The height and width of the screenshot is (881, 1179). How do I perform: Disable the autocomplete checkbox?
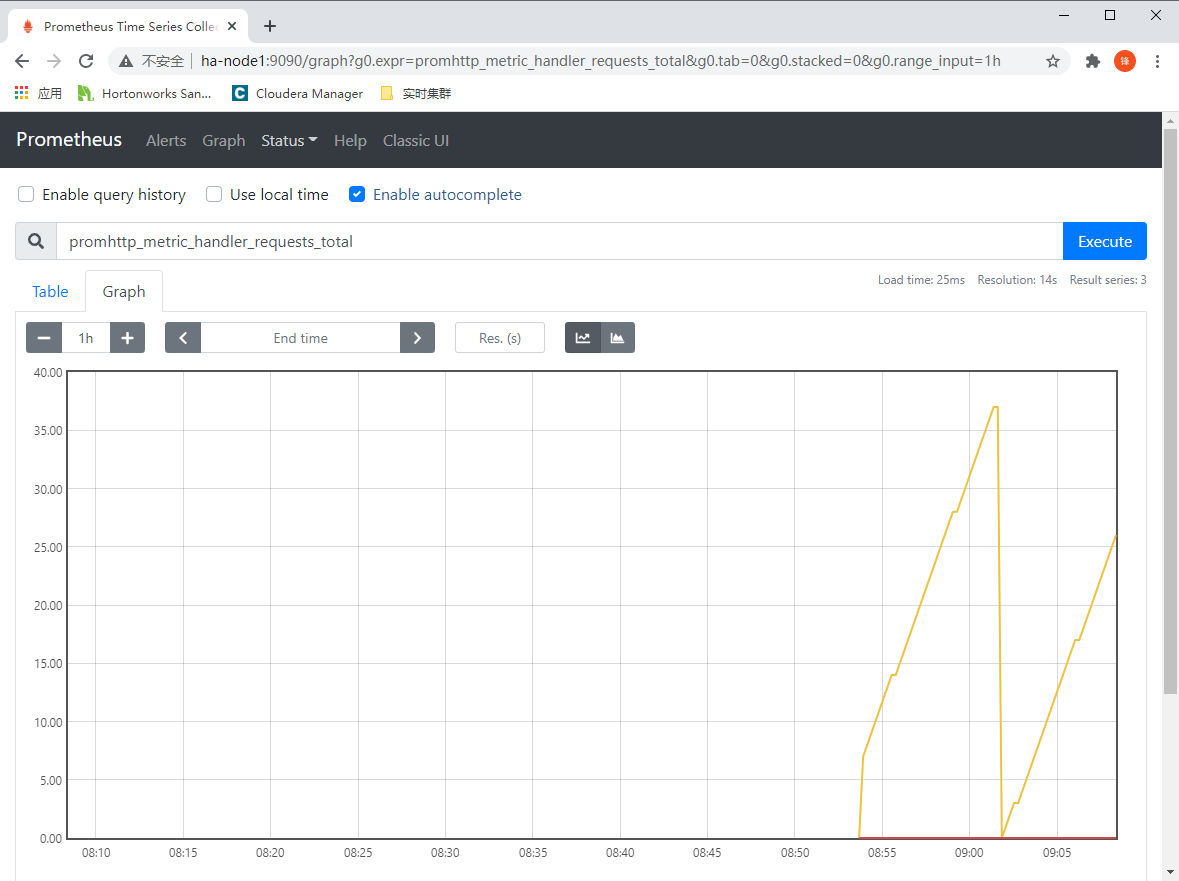coord(357,194)
